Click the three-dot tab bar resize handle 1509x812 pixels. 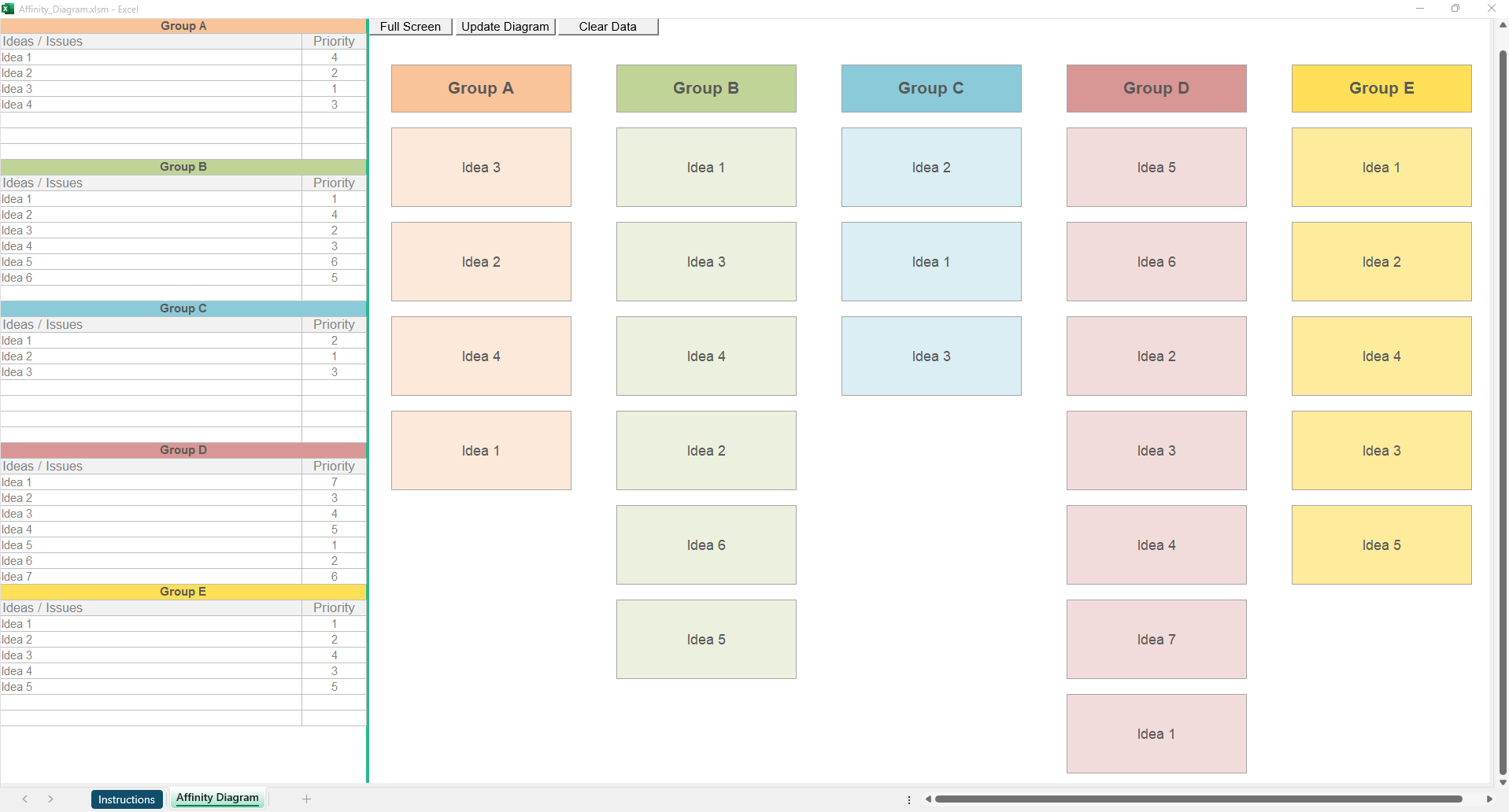(909, 799)
